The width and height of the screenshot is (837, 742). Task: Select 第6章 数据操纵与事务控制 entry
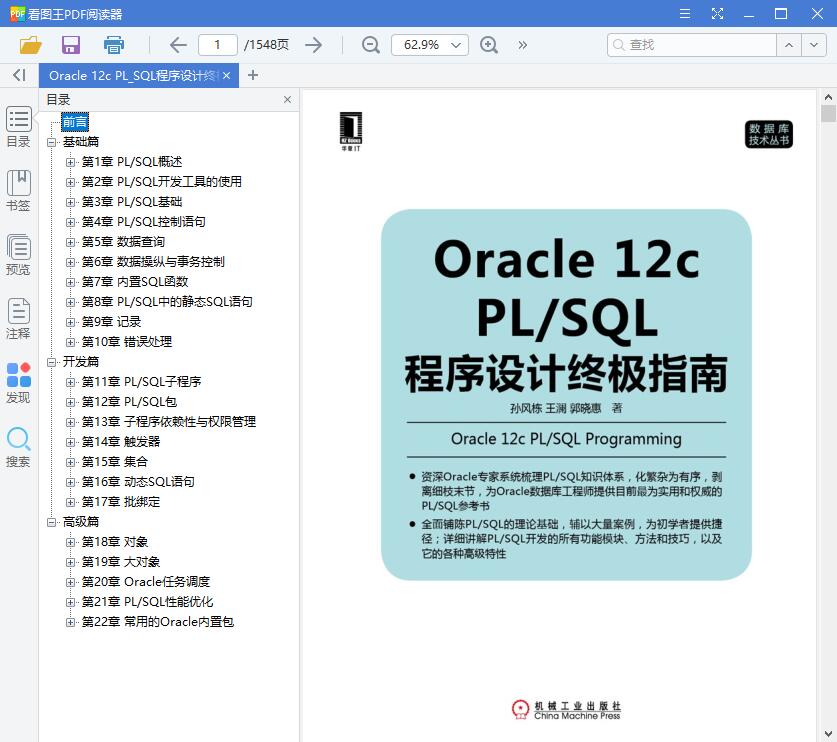[153, 262]
